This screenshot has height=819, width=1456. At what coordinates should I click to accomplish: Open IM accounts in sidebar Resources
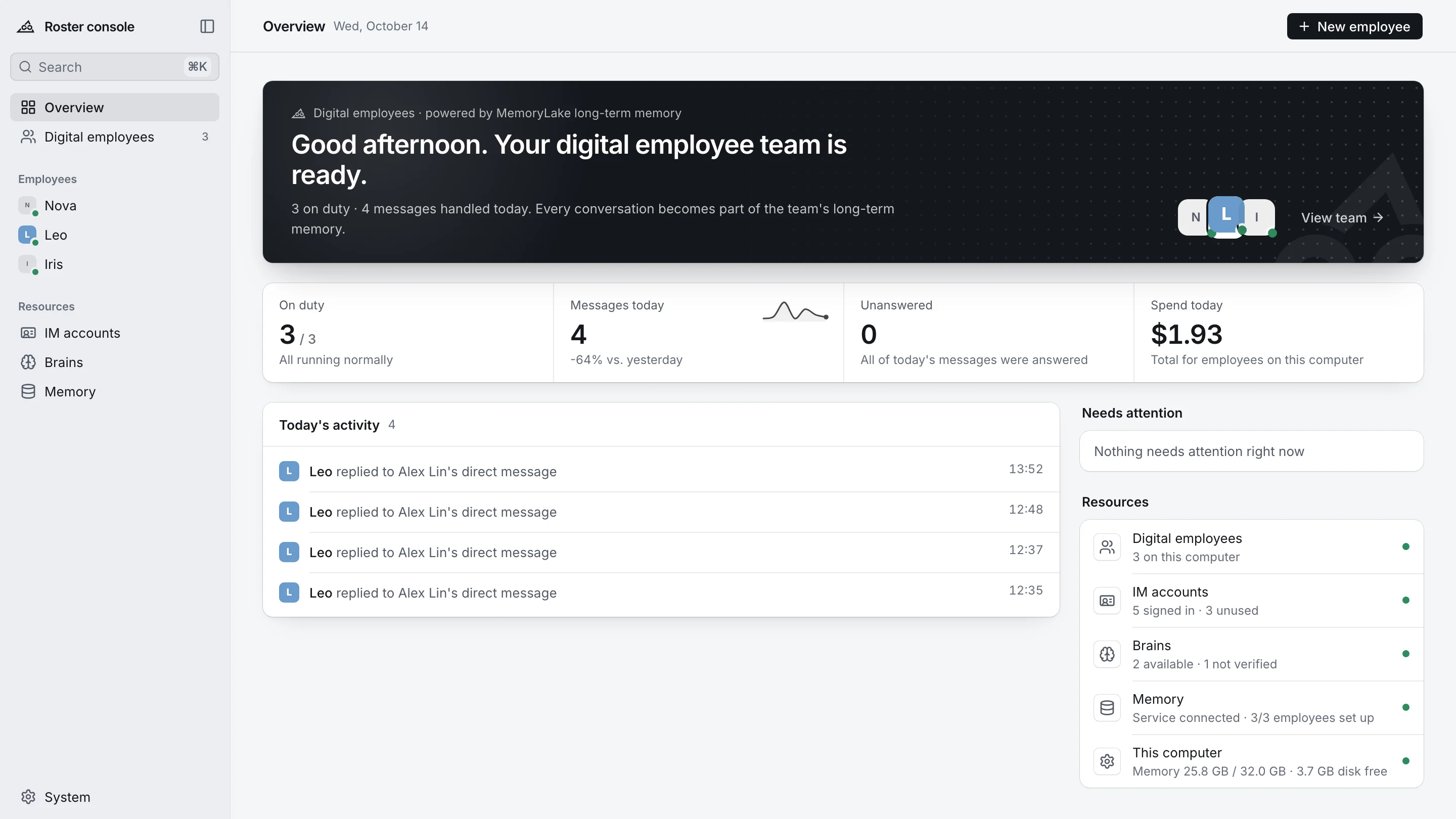click(114, 333)
